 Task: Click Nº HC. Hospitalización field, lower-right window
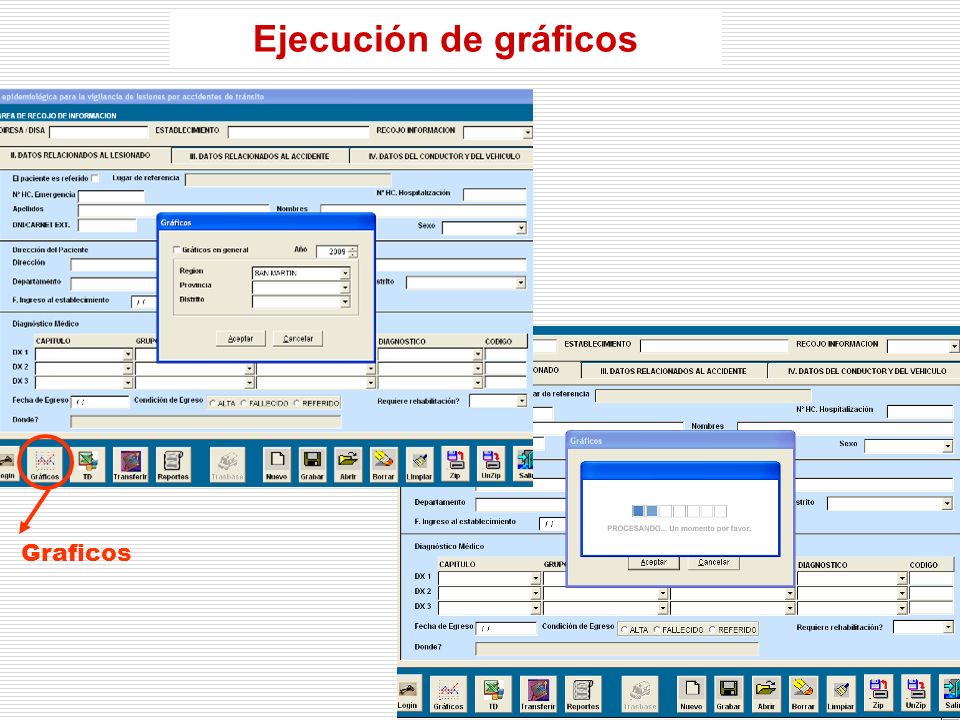(x=920, y=411)
